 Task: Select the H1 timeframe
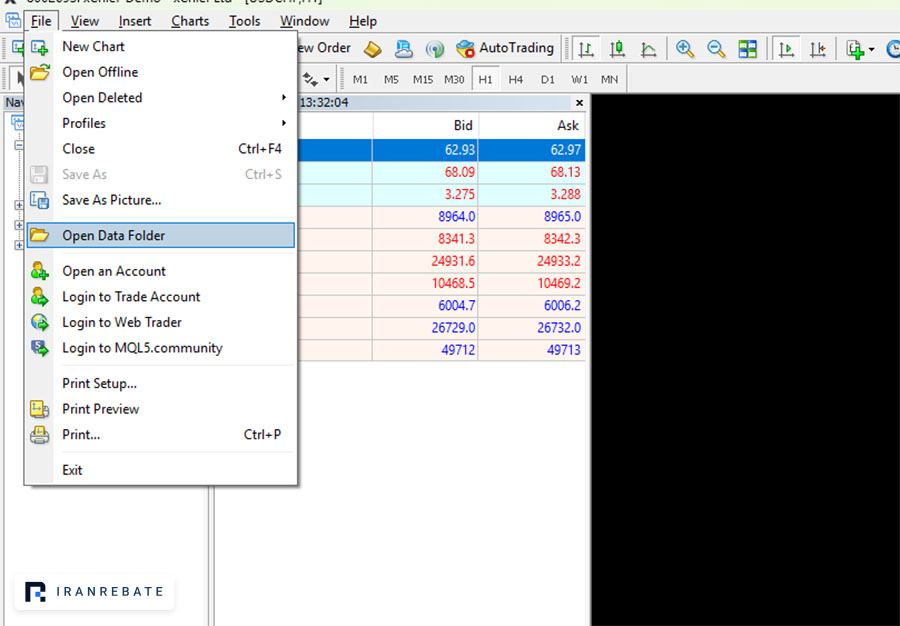486,79
